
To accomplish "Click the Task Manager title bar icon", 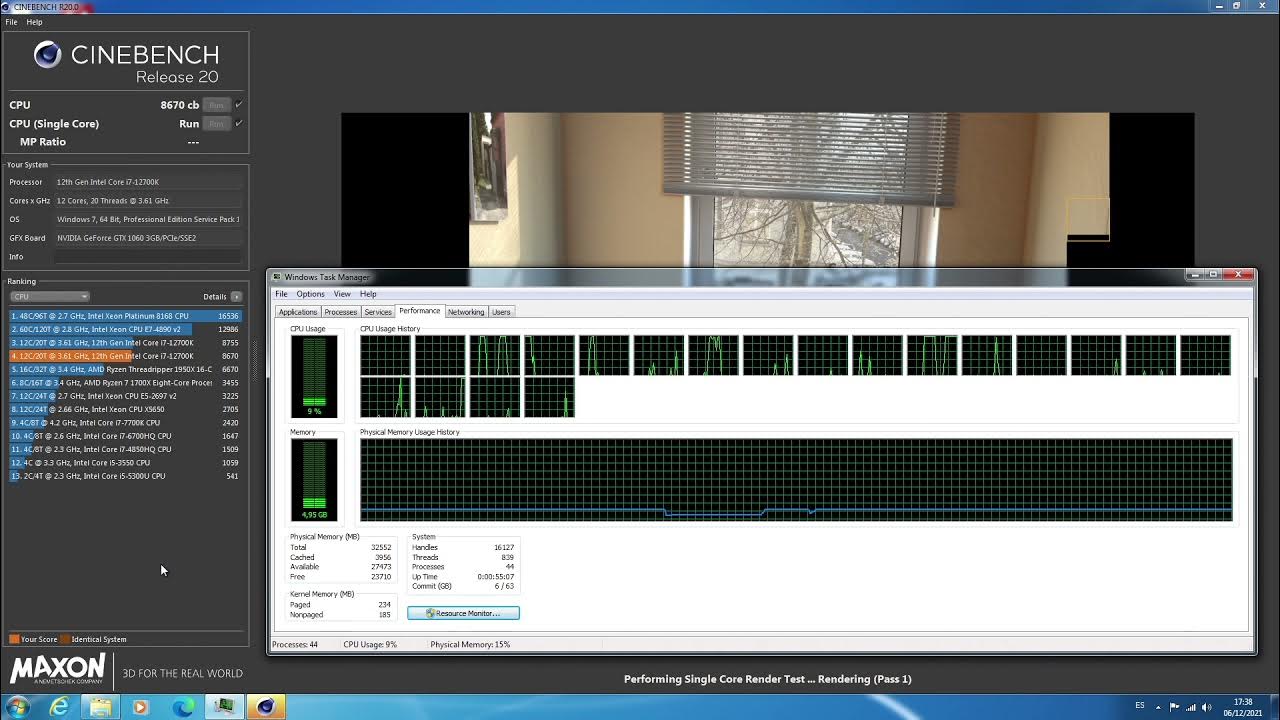I will pyautogui.click(x=277, y=277).
